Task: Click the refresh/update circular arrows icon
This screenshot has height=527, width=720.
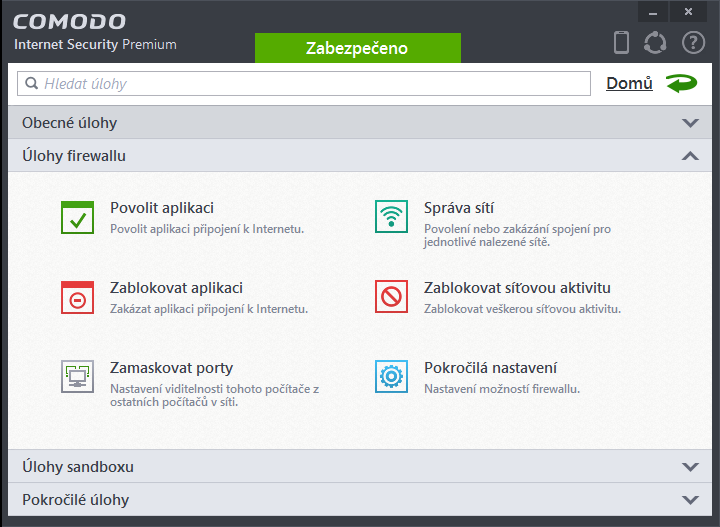Action: (655, 43)
